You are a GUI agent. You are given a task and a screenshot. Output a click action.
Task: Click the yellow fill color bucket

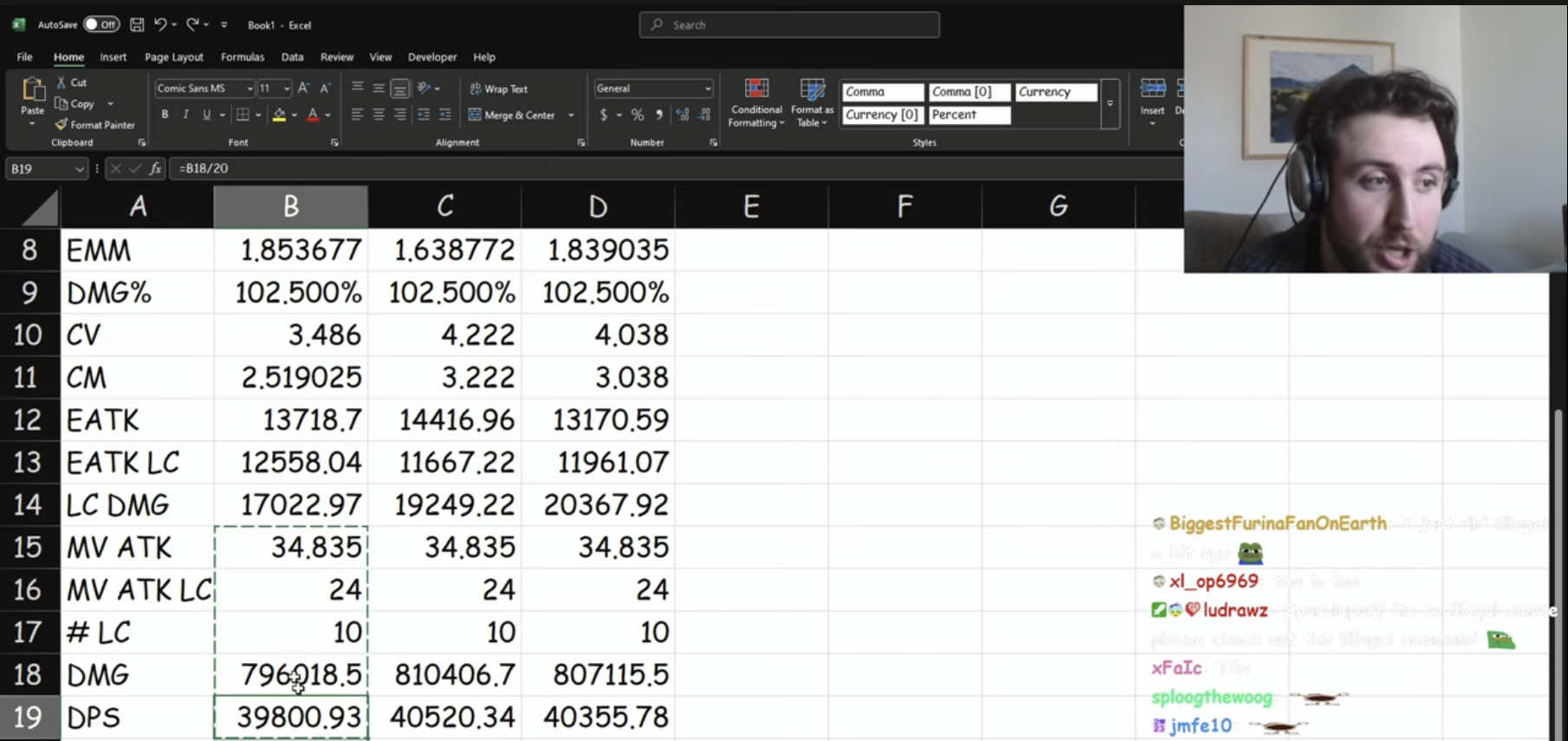[279, 114]
